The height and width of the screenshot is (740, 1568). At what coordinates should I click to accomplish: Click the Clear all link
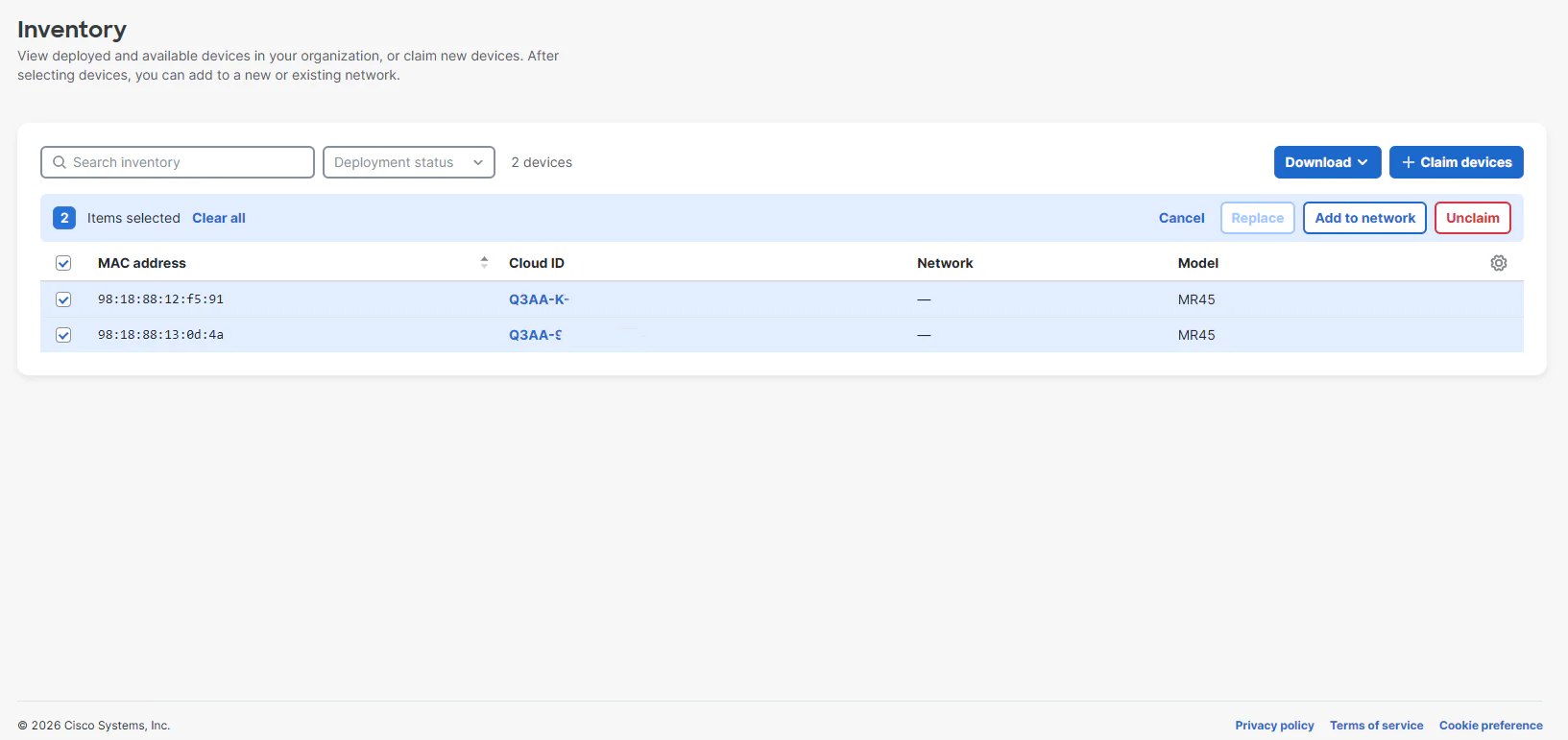click(219, 218)
